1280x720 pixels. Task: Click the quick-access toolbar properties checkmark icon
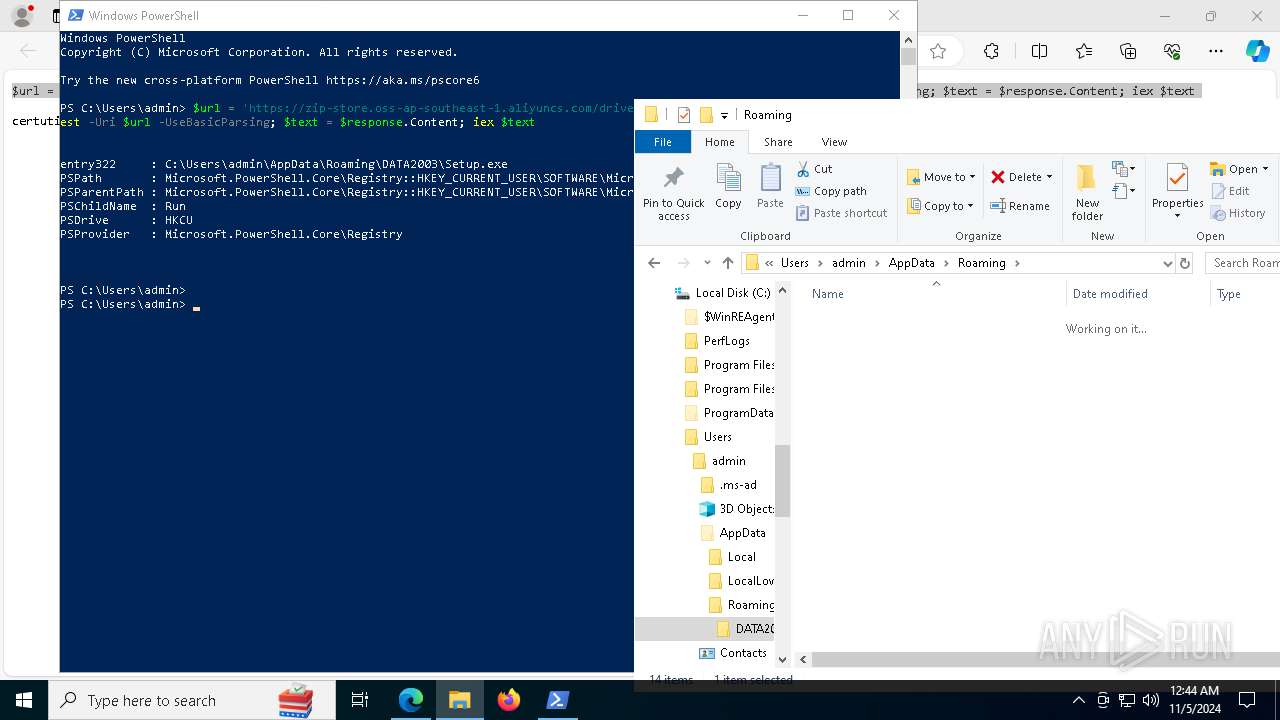pyautogui.click(x=684, y=115)
